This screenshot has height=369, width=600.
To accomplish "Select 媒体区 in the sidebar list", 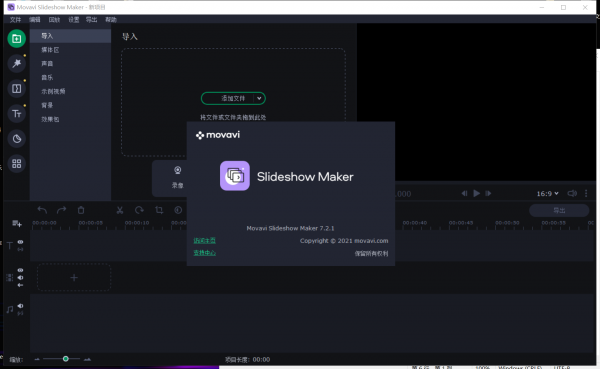I will tap(70, 50).
